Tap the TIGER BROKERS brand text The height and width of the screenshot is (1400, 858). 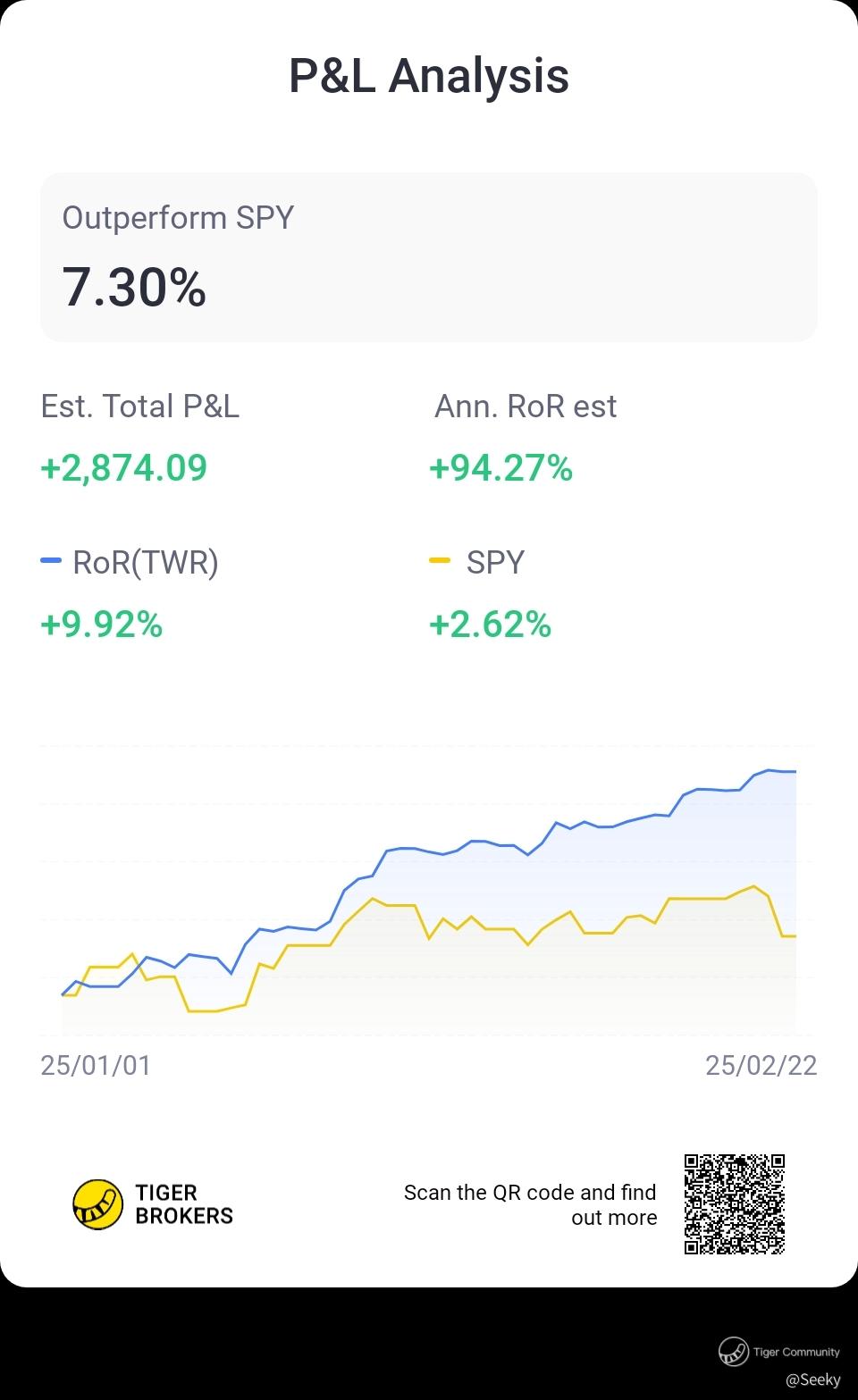[x=184, y=1204]
